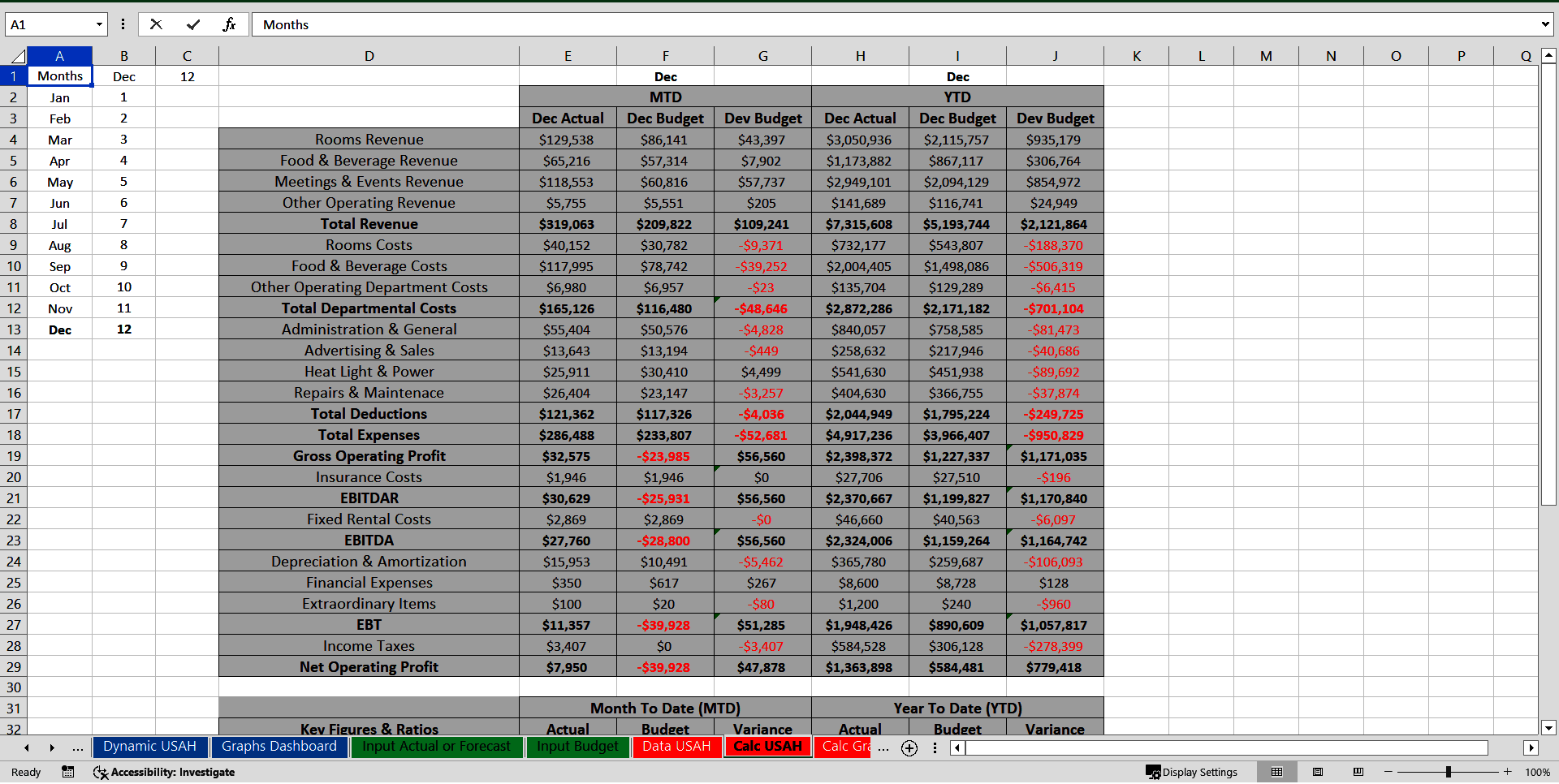Open the formula bar options dots
1559x784 pixels.
[x=123, y=24]
